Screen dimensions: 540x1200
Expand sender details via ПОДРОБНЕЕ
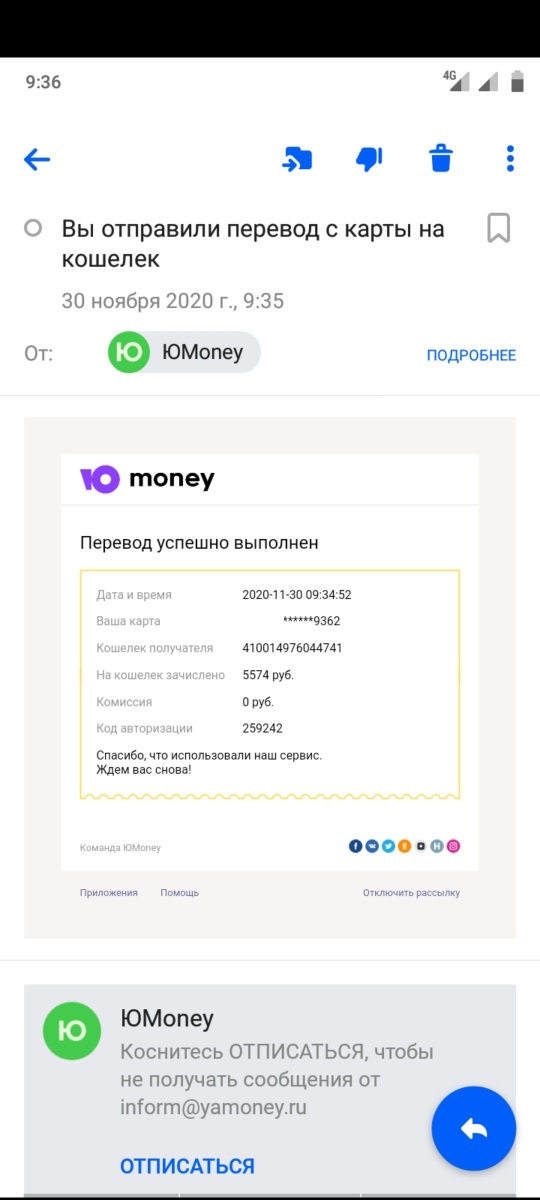471,355
